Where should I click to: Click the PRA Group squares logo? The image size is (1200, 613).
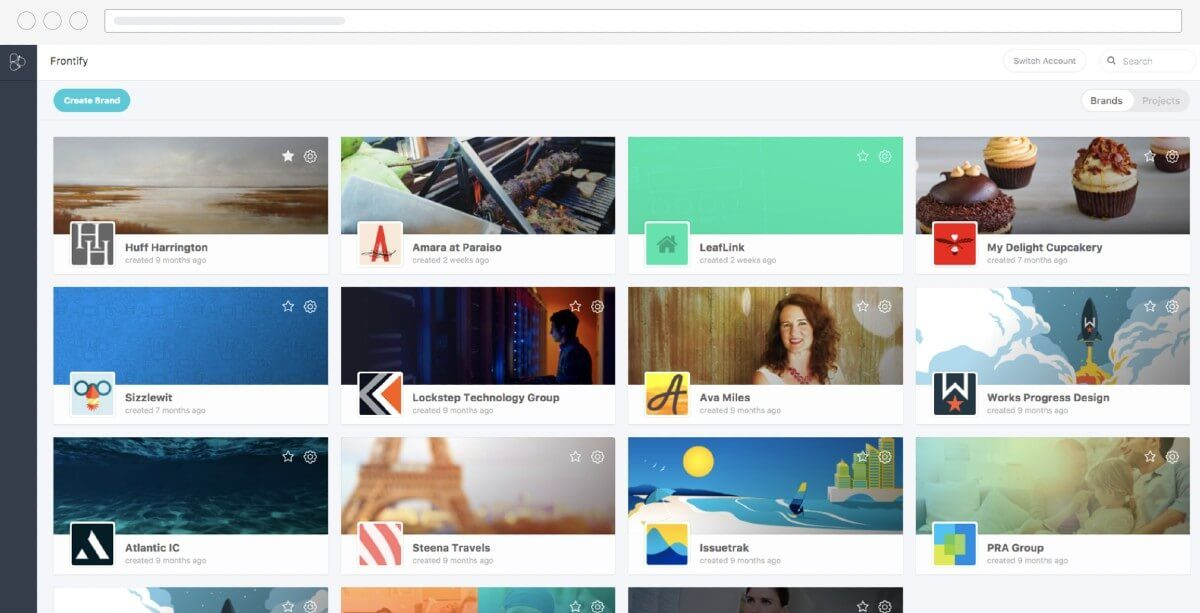955,544
